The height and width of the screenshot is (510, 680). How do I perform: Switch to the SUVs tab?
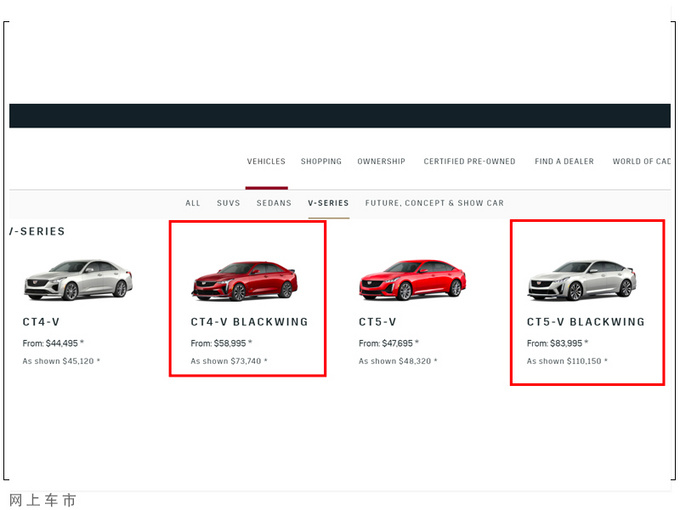pos(228,203)
